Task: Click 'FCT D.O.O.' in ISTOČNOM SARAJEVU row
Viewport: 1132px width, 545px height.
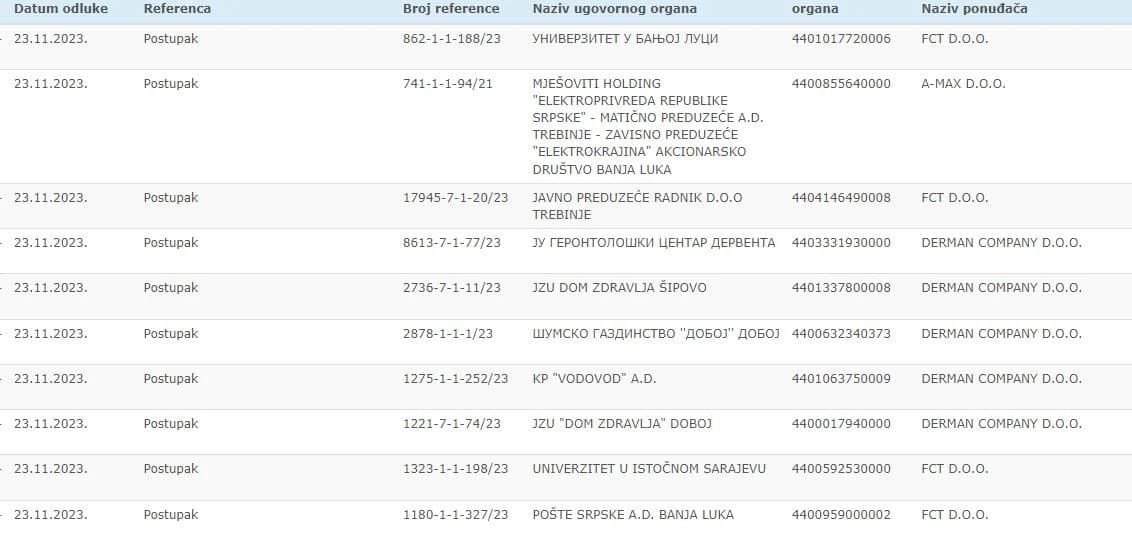Action: (x=954, y=468)
